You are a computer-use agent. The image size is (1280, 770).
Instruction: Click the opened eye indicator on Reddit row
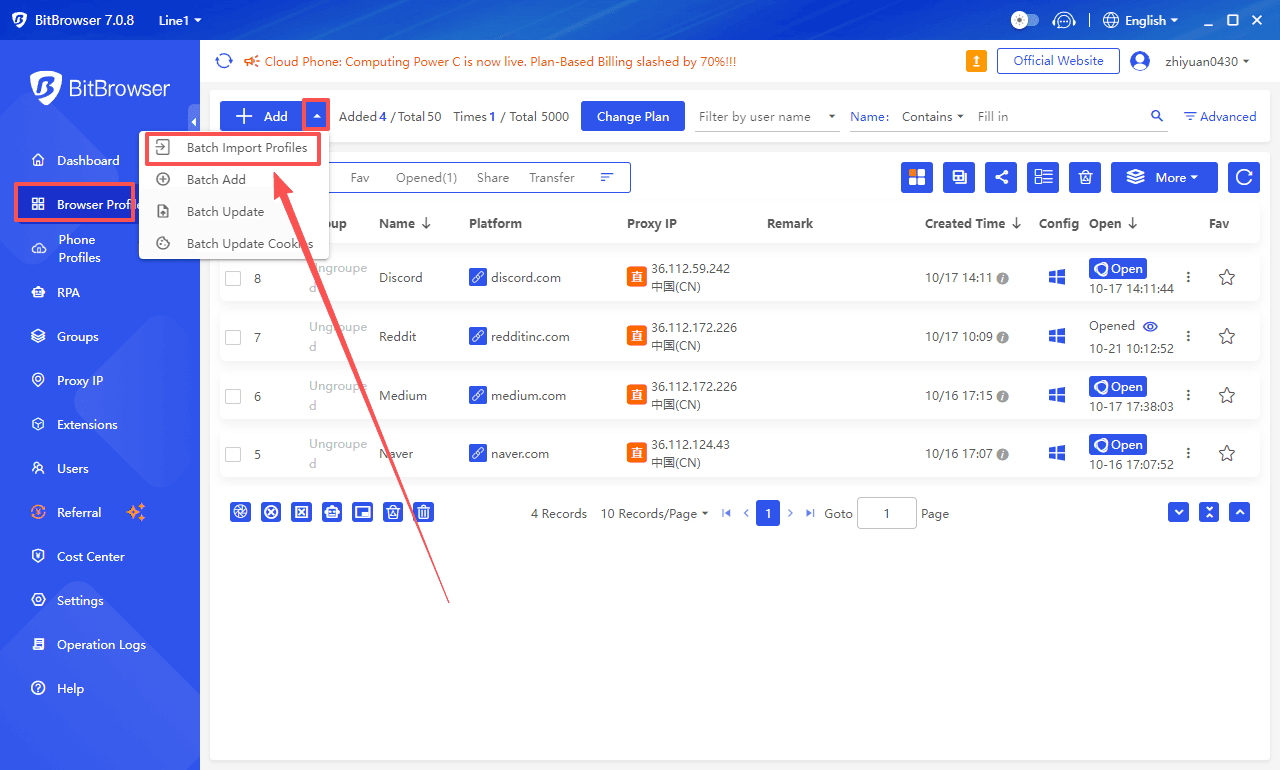pyautogui.click(x=1150, y=326)
